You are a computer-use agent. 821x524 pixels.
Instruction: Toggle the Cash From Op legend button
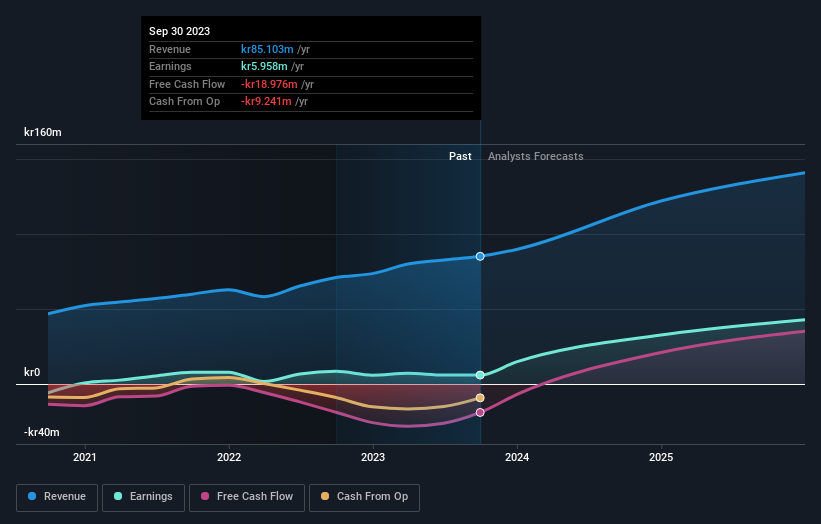click(364, 497)
